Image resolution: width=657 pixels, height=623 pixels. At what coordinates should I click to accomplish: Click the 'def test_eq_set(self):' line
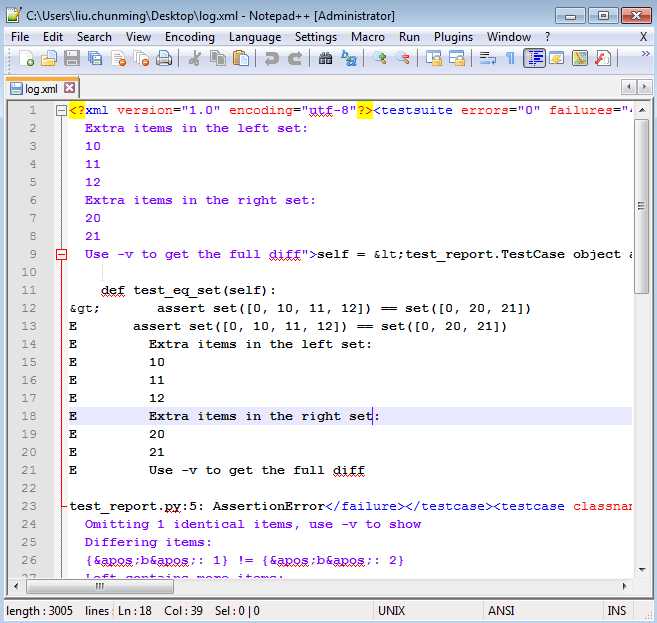click(188, 290)
